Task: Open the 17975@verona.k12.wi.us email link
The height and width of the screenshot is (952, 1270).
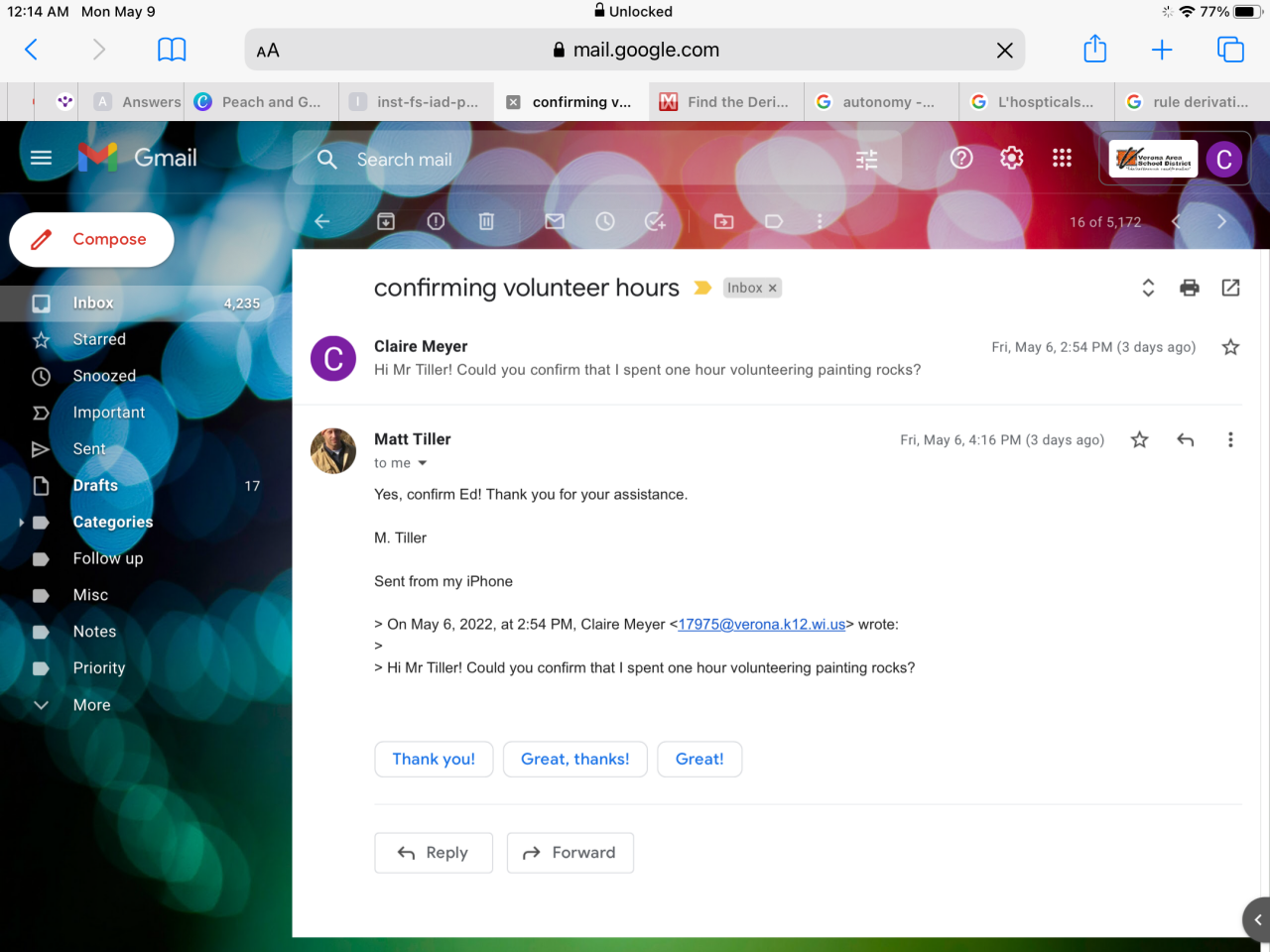Action: pos(761,625)
